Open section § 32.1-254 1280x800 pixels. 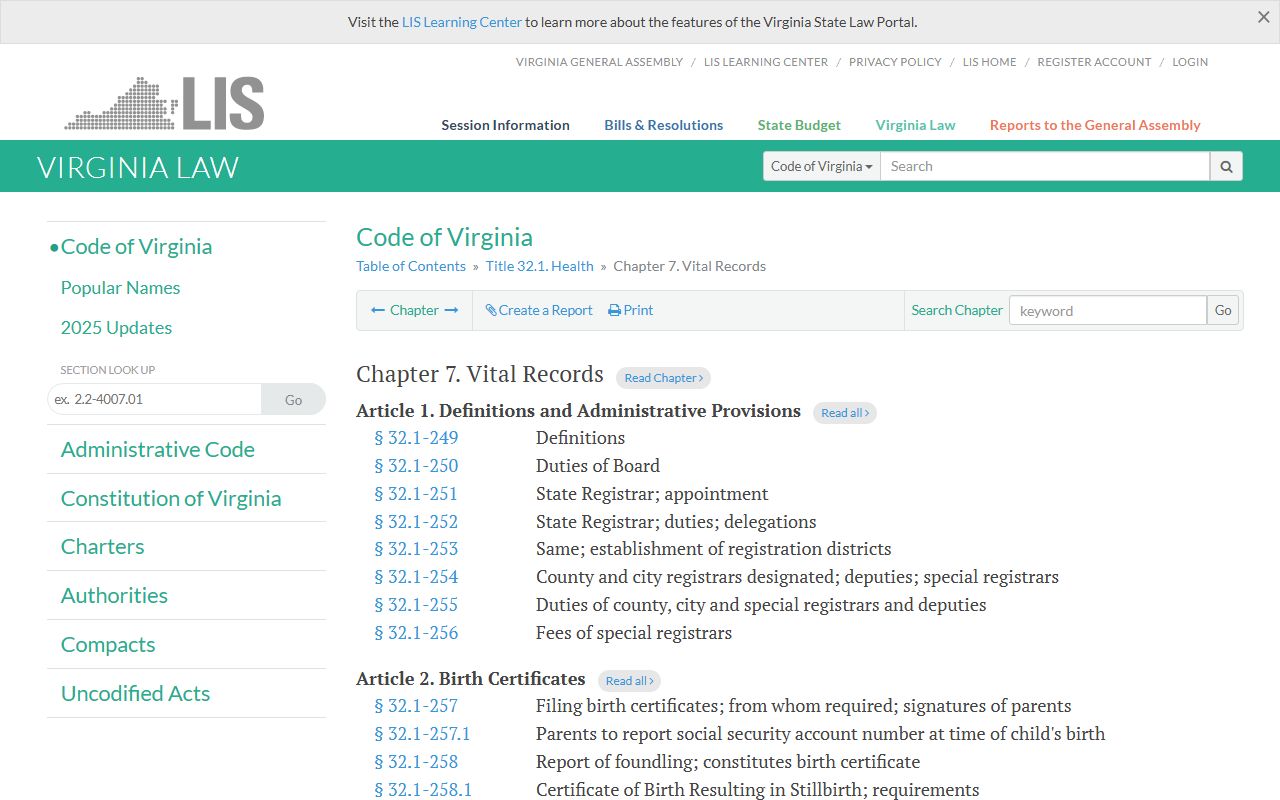click(416, 577)
